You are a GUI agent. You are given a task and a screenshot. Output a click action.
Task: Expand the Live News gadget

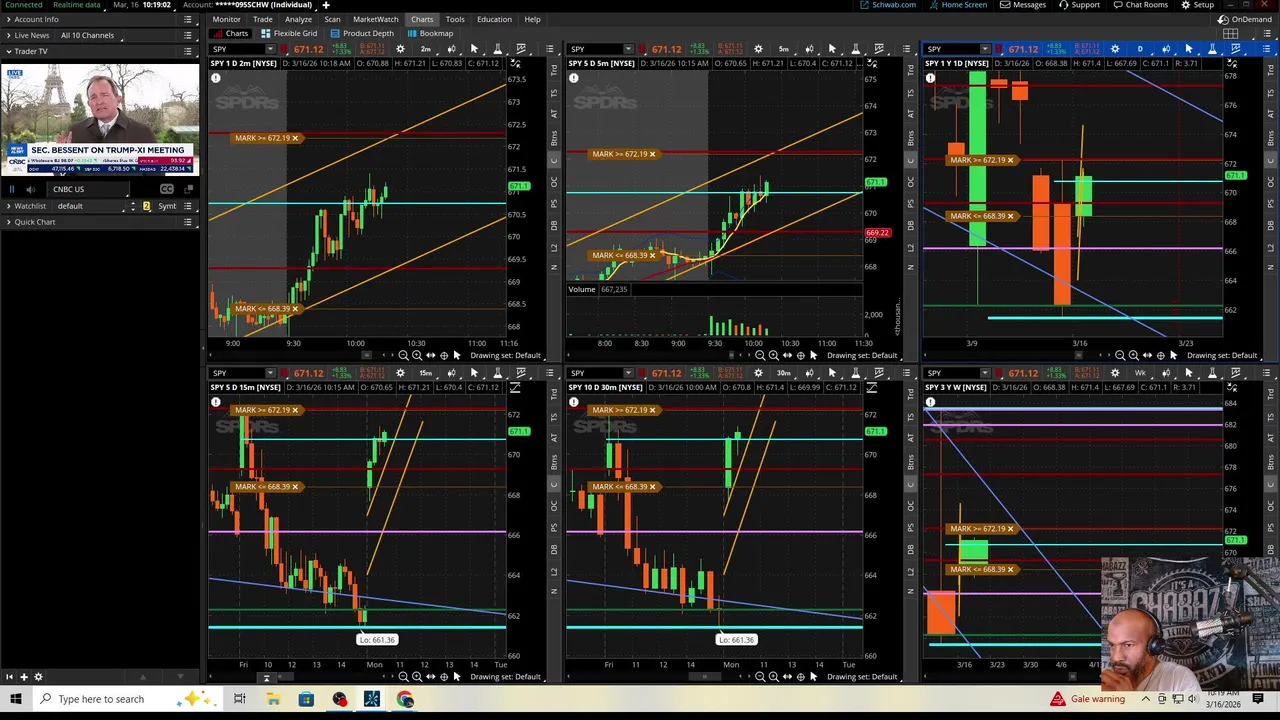[x=8, y=35]
